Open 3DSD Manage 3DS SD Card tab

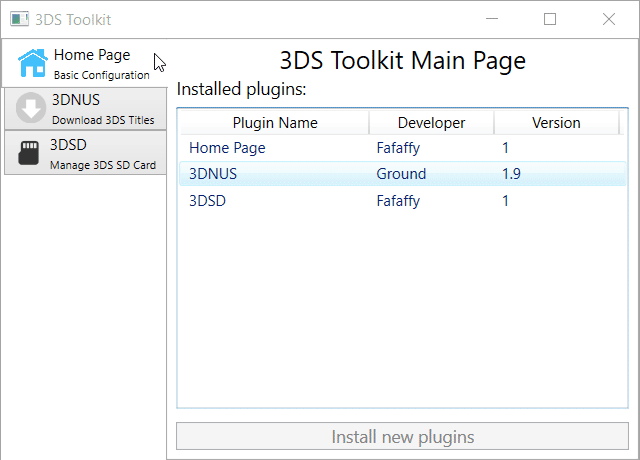point(85,153)
